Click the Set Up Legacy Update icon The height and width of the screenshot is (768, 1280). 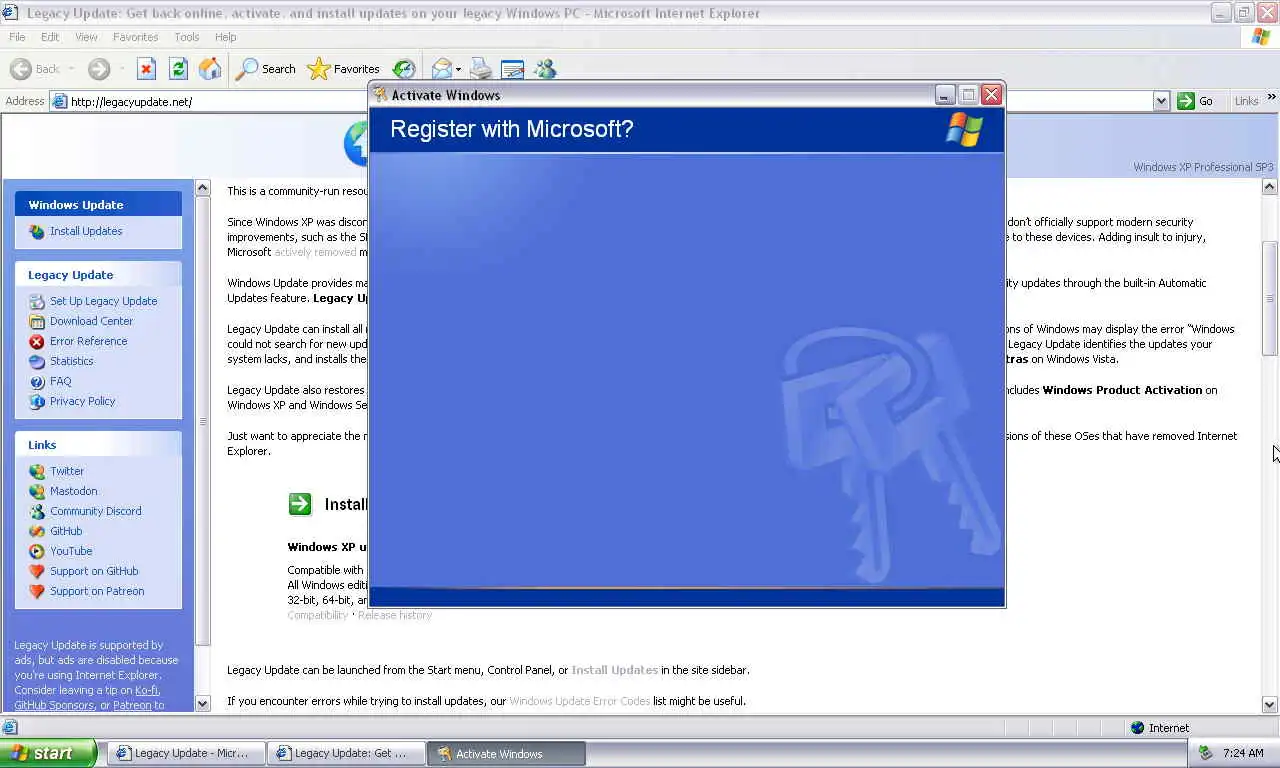pyautogui.click(x=37, y=301)
